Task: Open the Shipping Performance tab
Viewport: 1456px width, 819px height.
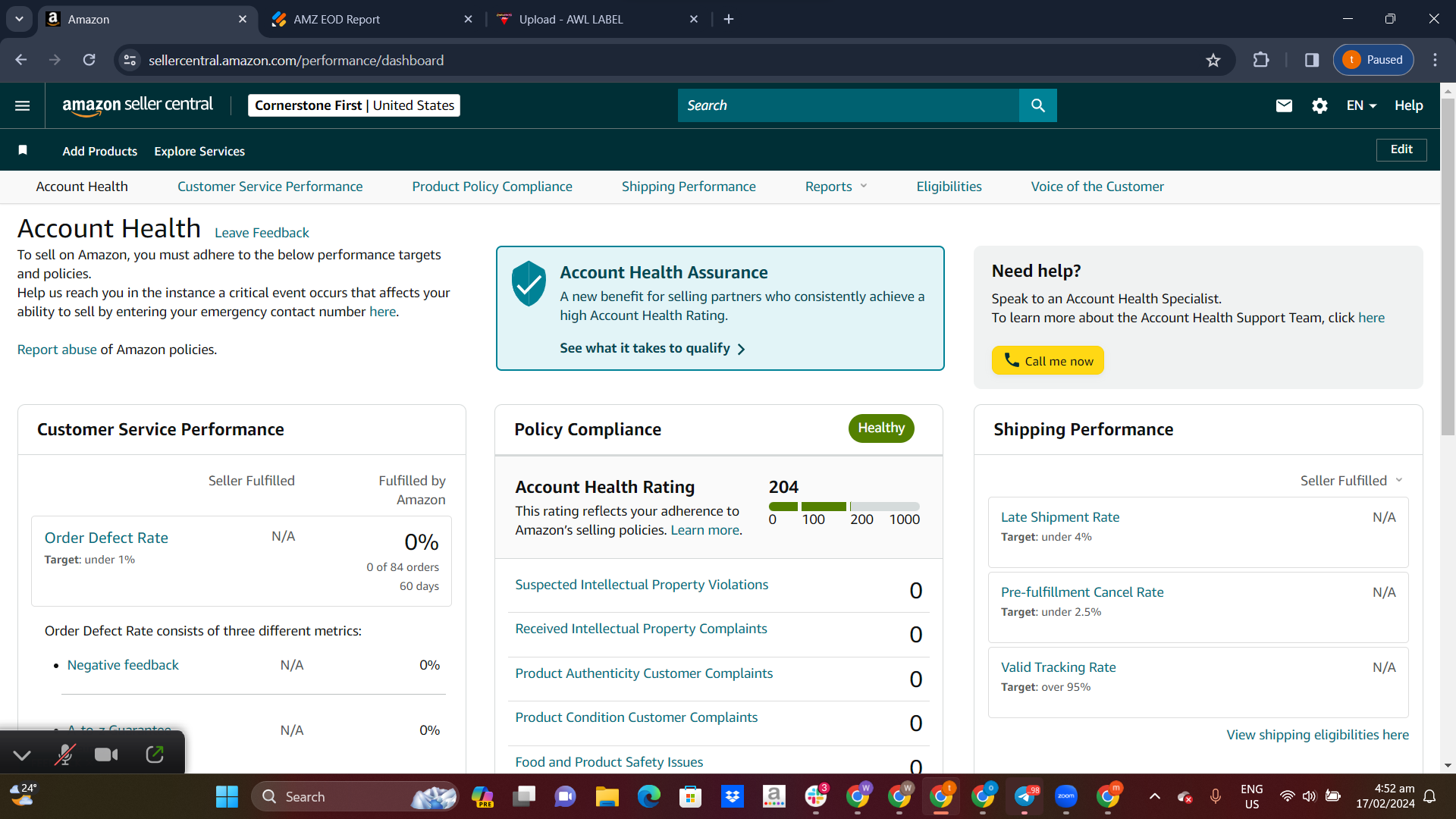Action: pos(689,187)
